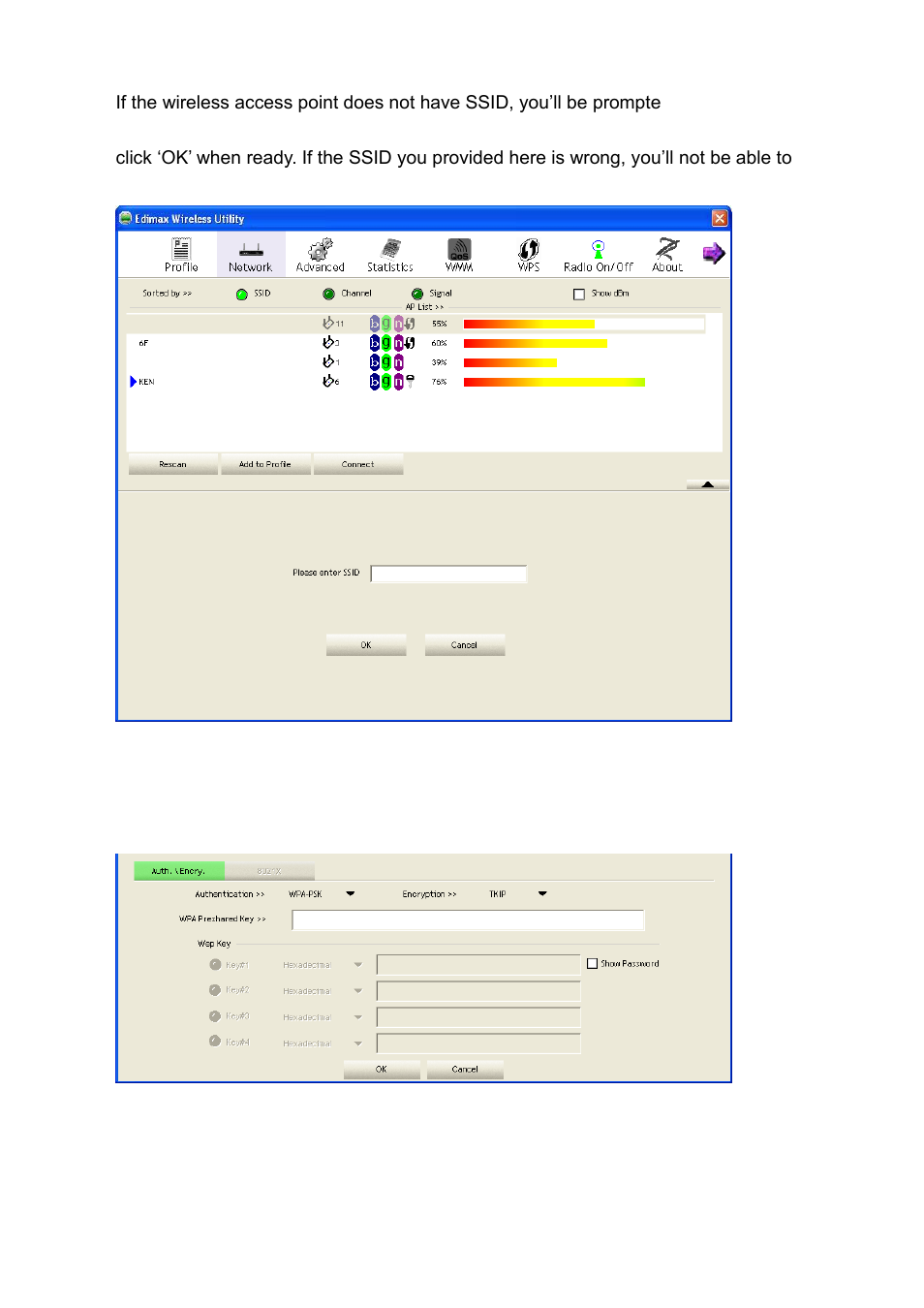924x1308 pixels.
Task: Sort AP list by SSID
Action: [242, 294]
